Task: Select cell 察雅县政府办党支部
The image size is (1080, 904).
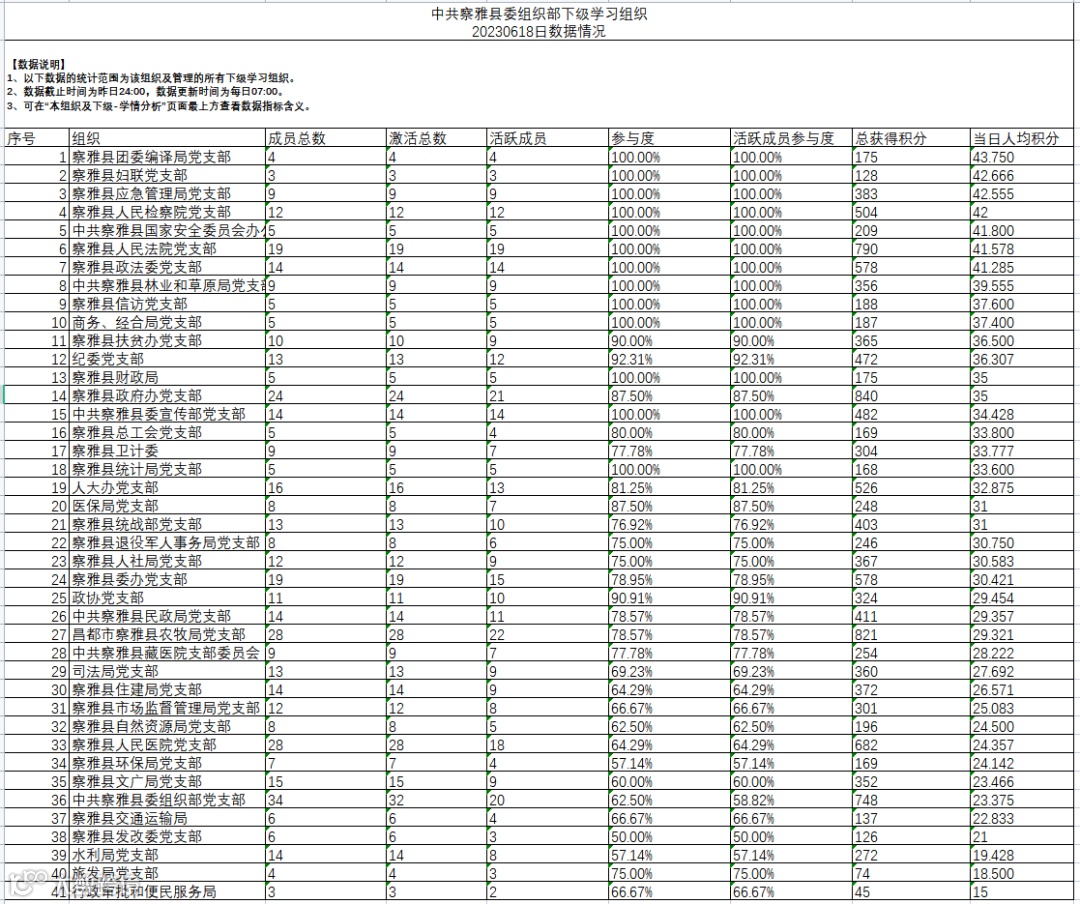Action: pos(167,396)
